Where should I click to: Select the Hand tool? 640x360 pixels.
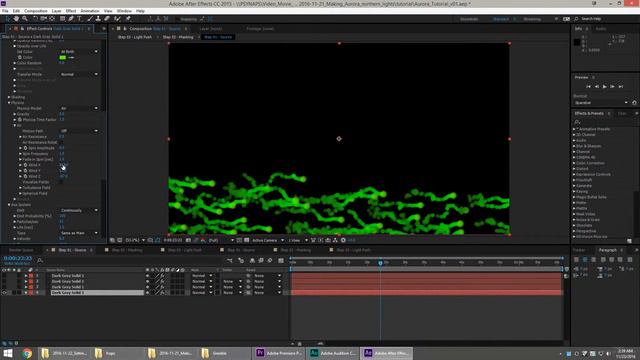(16, 19)
